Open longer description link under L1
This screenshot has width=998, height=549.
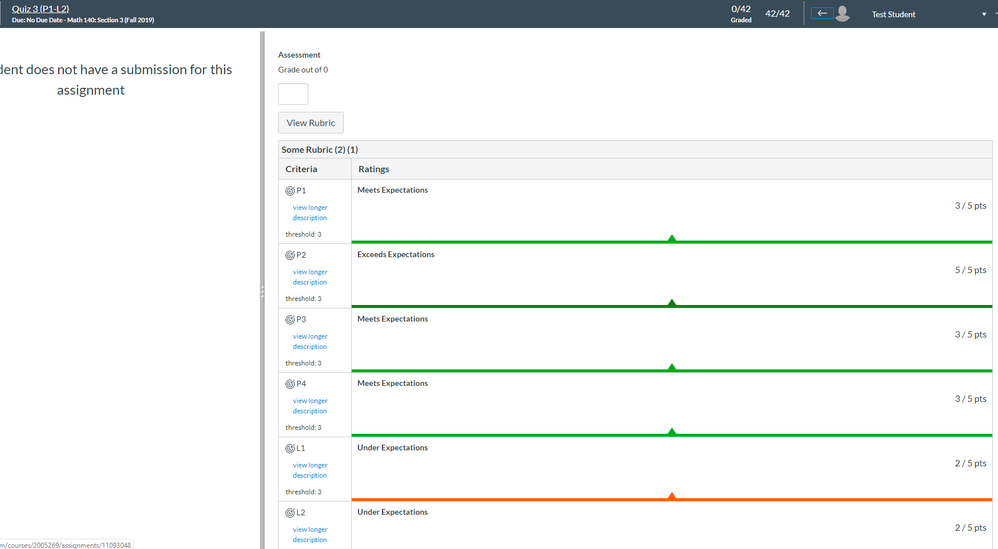pyautogui.click(x=310, y=470)
